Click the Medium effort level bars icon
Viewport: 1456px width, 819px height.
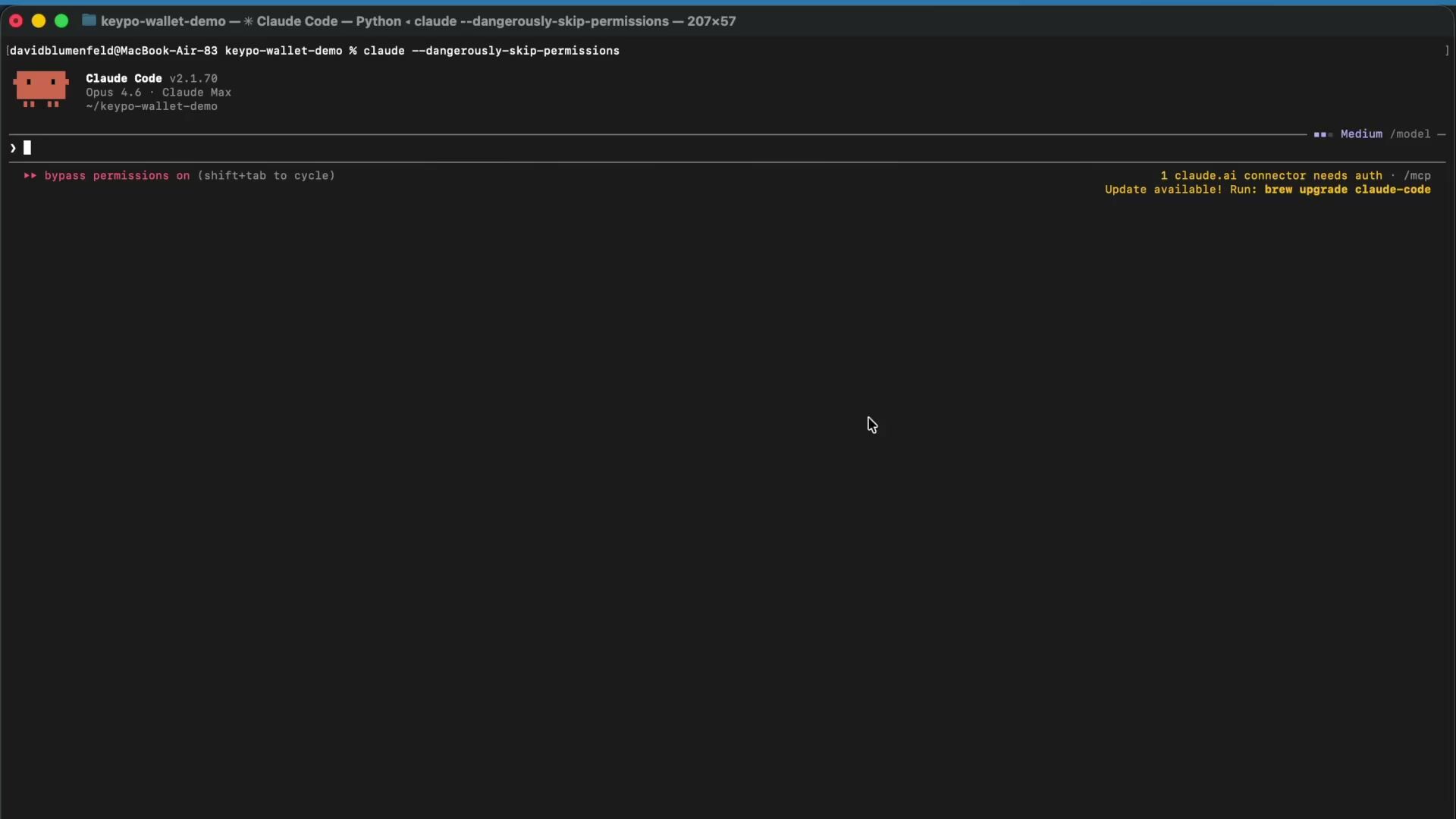[x=1323, y=134]
